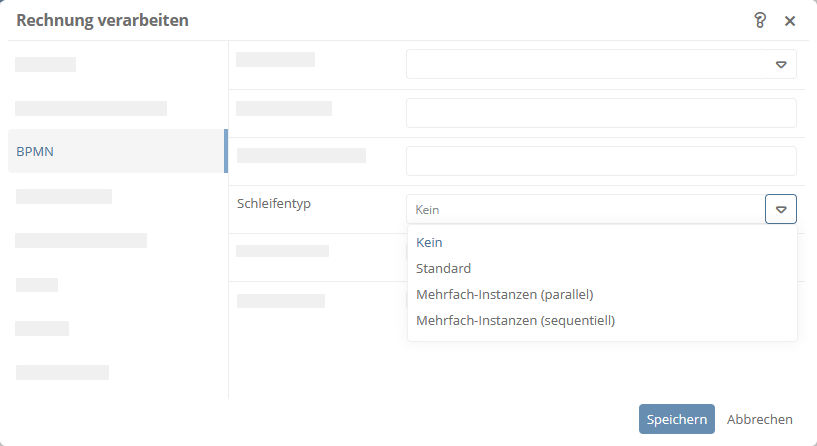Select Mehrfach-Instanzen (sequentiell) option
817x446 pixels.
pyautogui.click(x=515, y=320)
